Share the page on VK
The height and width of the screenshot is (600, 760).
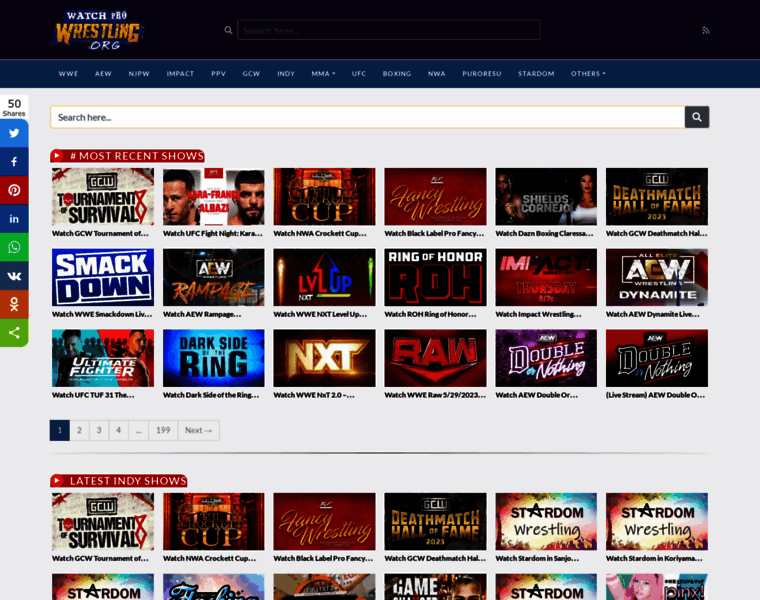click(14, 276)
